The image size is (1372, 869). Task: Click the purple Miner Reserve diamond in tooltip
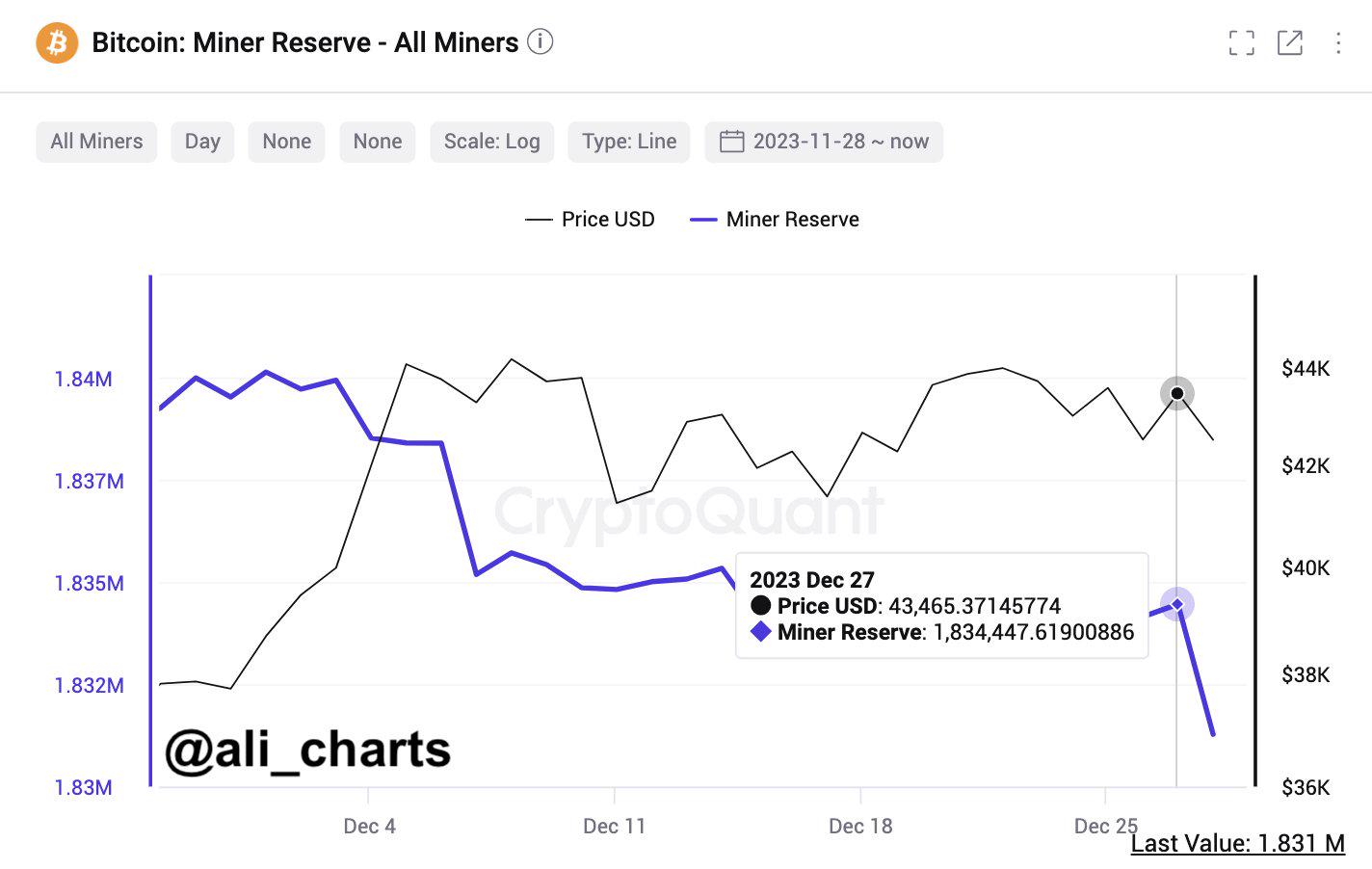coord(761,632)
